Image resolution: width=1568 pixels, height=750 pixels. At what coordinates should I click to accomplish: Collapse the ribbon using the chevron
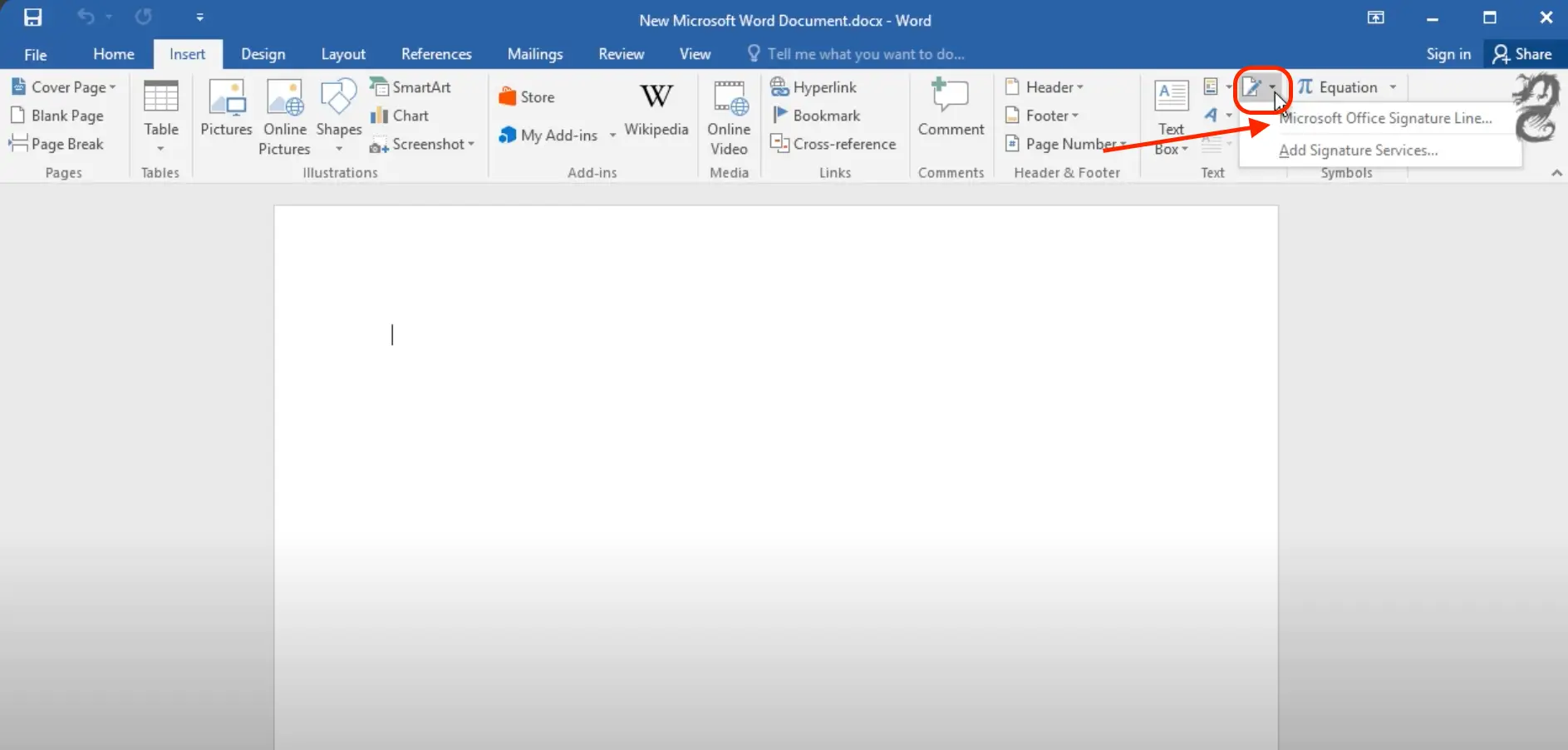click(x=1556, y=173)
